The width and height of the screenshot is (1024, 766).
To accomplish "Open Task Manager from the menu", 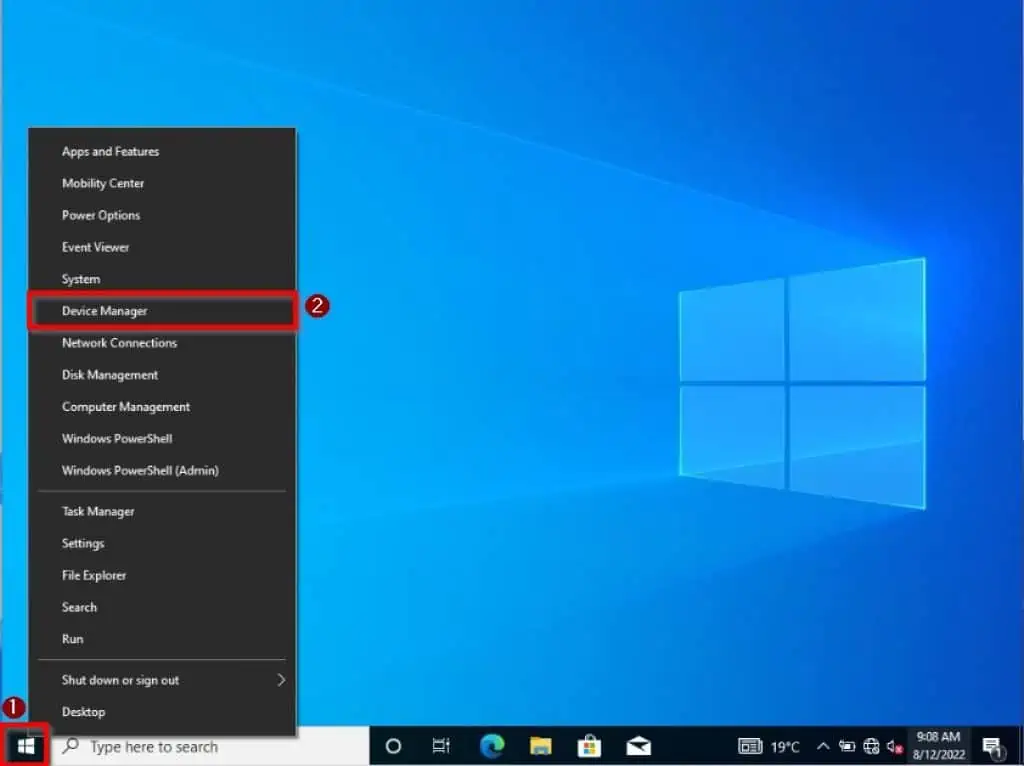I will tap(162, 512).
